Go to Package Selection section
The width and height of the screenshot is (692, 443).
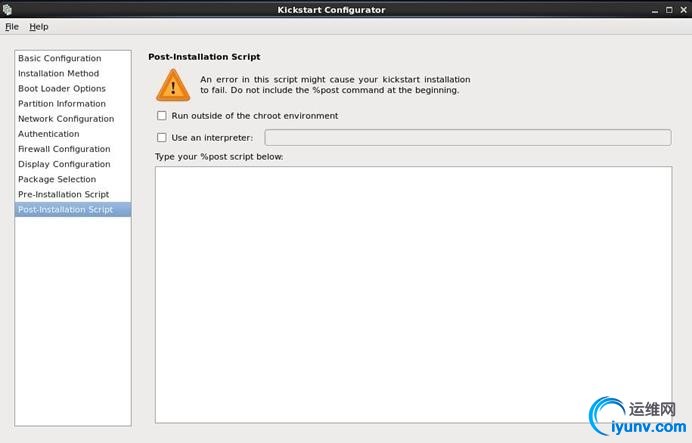73,179
